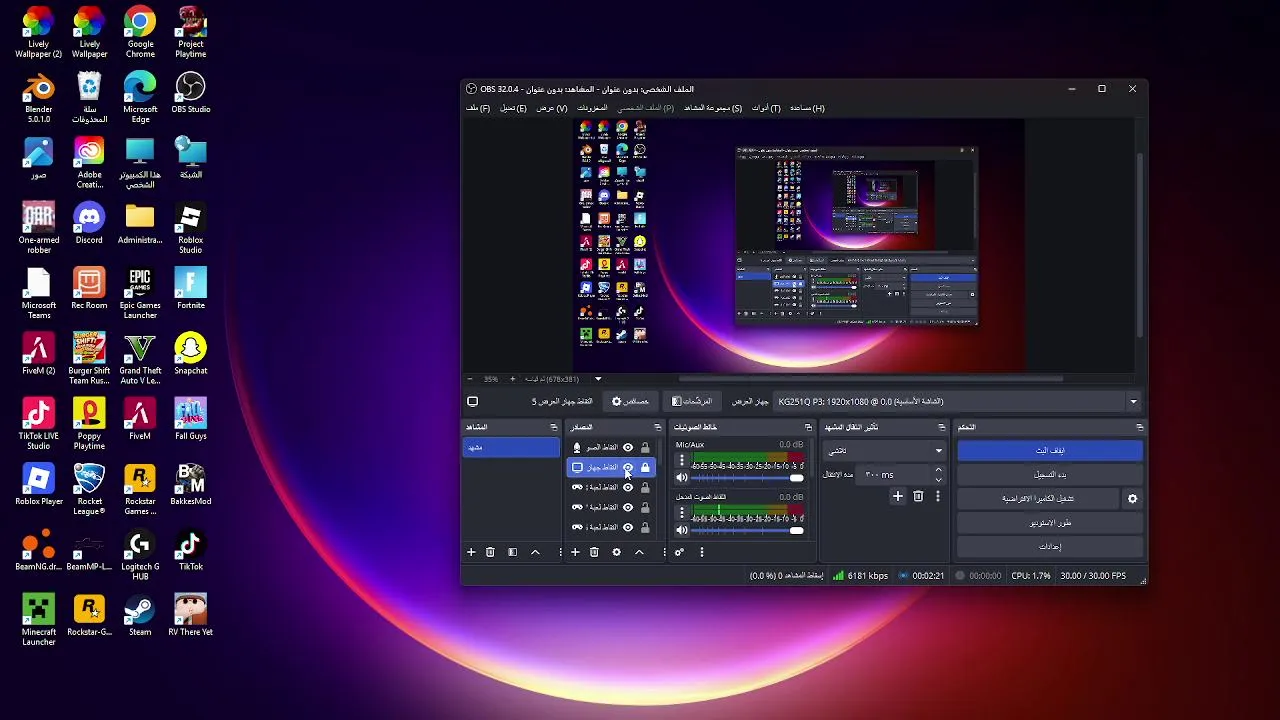Open Steam desktop shortcut
Screen dimensions: 1280x720
[x=140, y=614]
